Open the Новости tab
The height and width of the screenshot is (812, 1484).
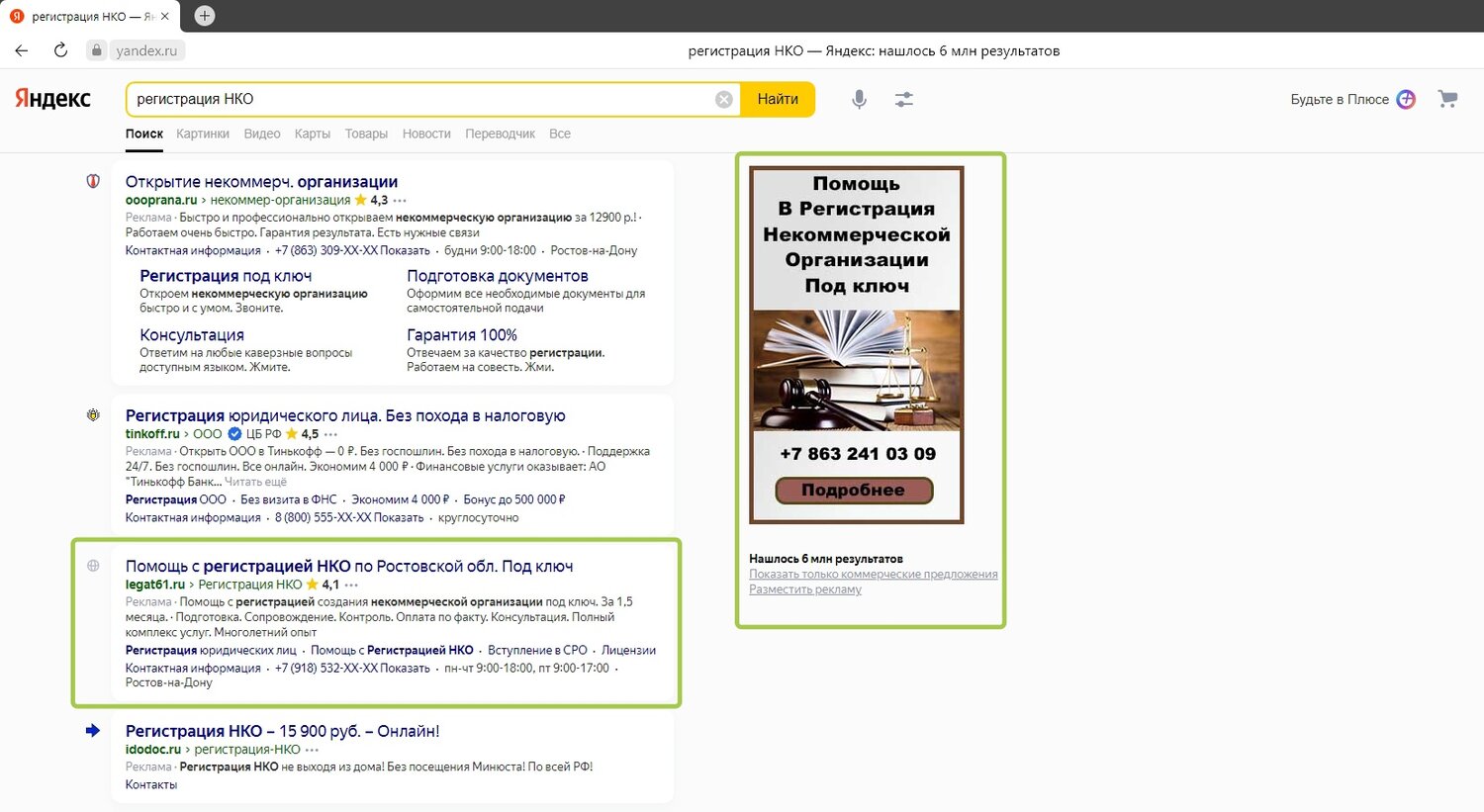[426, 134]
